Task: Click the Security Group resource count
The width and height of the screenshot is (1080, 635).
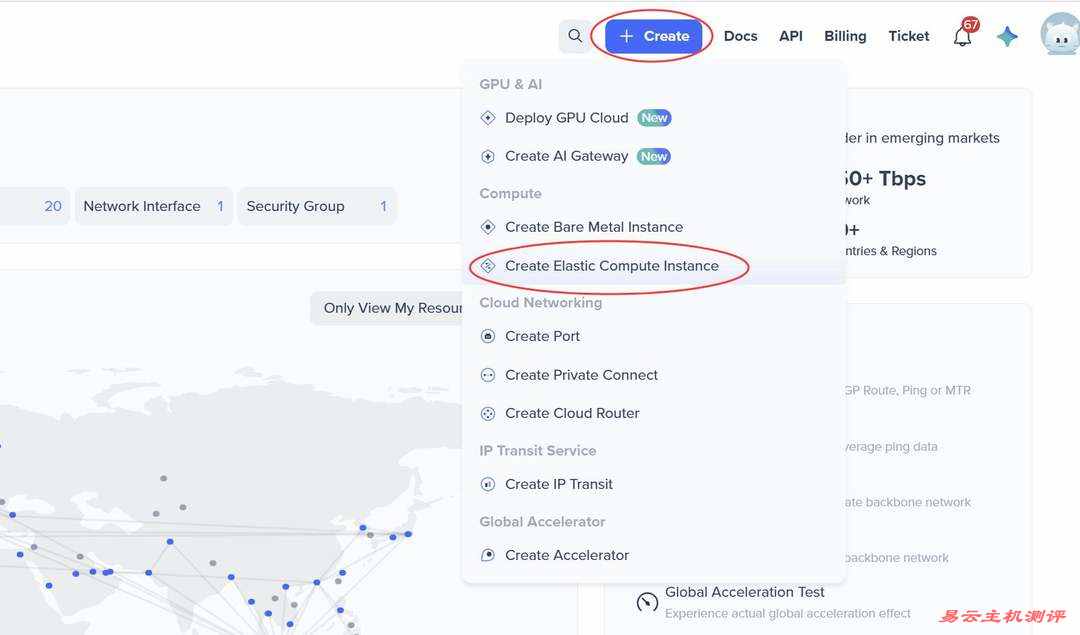Action: (x=383, y=206)
